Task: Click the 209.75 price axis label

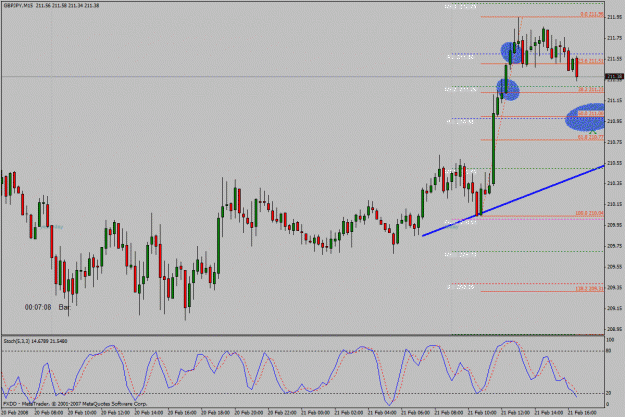Action: 615,246
